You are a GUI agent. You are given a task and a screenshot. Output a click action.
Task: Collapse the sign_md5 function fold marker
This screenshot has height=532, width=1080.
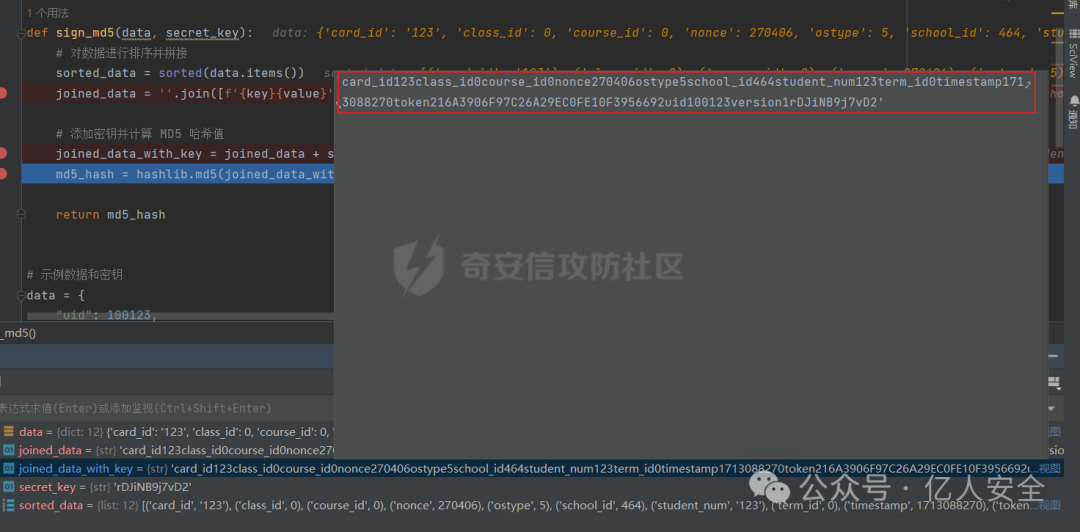point(20,33)
